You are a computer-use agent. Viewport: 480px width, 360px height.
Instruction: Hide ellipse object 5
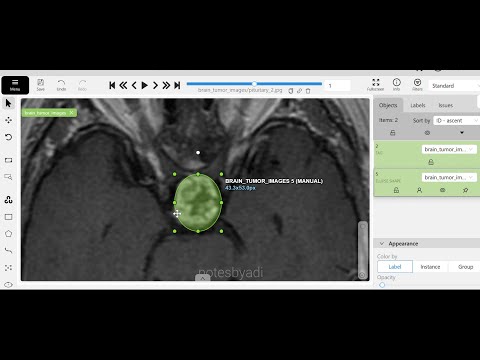pos(442,190)
